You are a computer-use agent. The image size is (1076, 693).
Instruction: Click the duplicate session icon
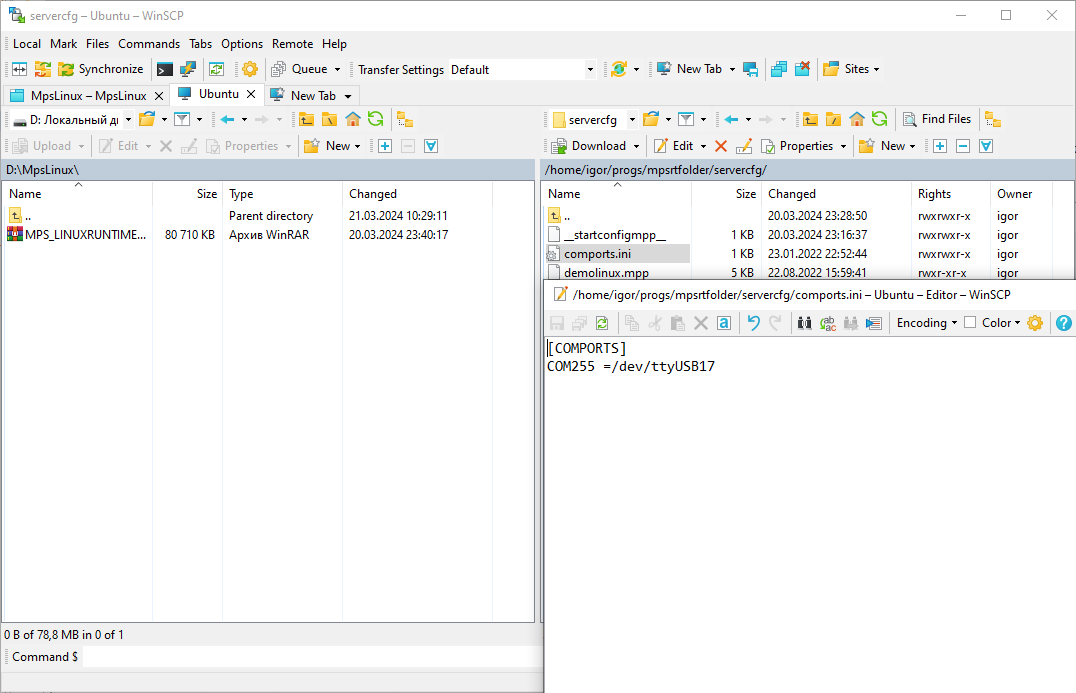(x=779, y=69)
